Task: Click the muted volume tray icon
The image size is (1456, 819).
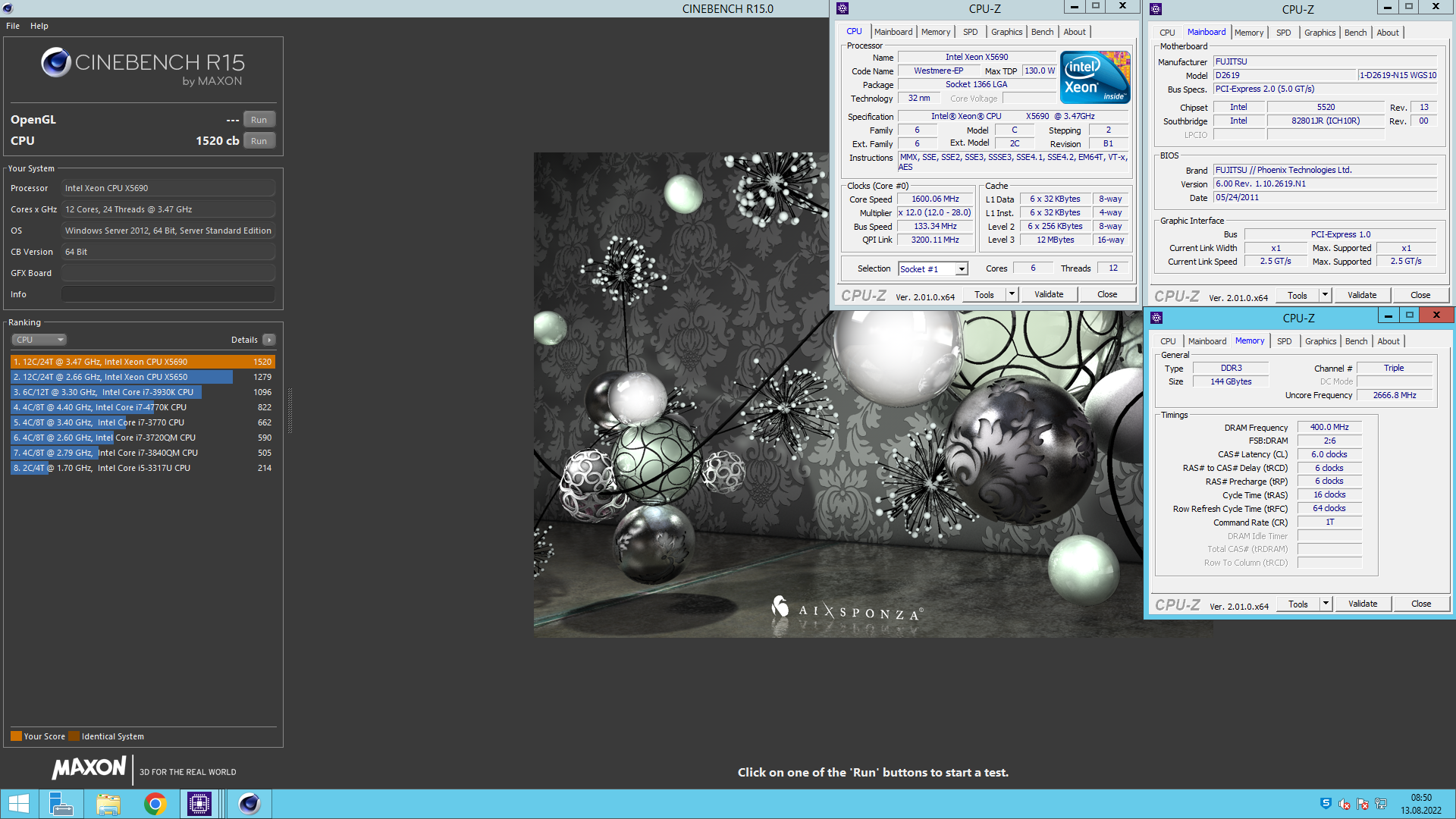Action: click(1344, 804)
